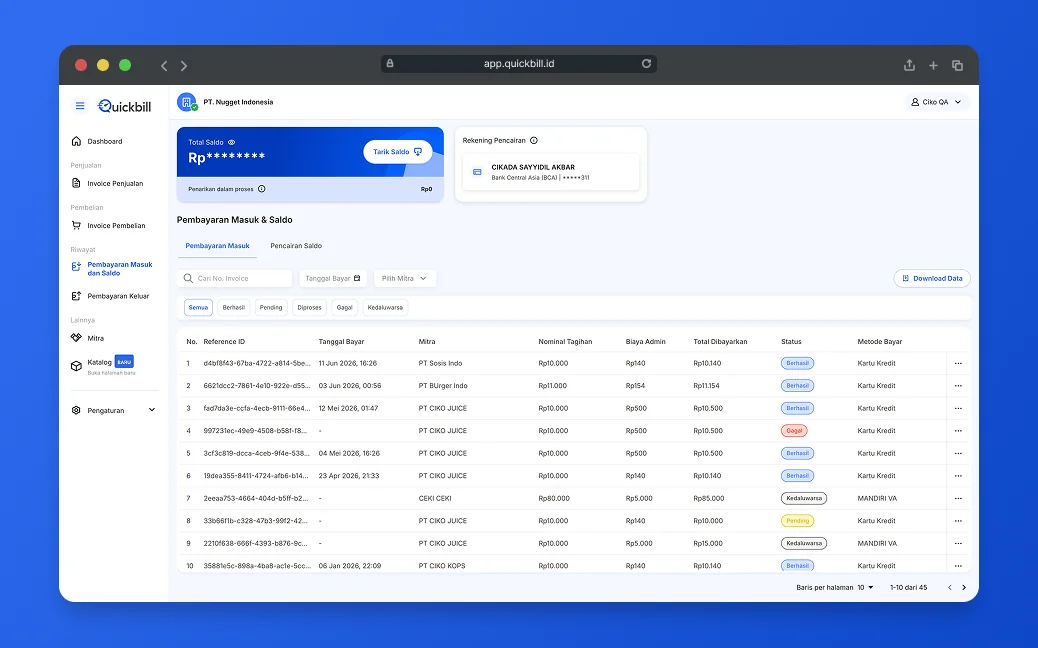Open more options for row 5

958,453
